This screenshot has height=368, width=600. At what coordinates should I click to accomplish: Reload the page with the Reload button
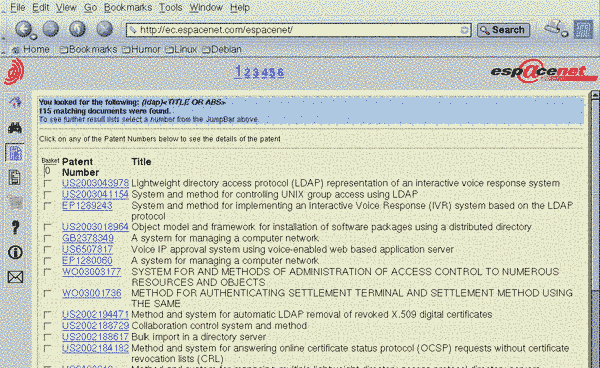click(77, 29)
